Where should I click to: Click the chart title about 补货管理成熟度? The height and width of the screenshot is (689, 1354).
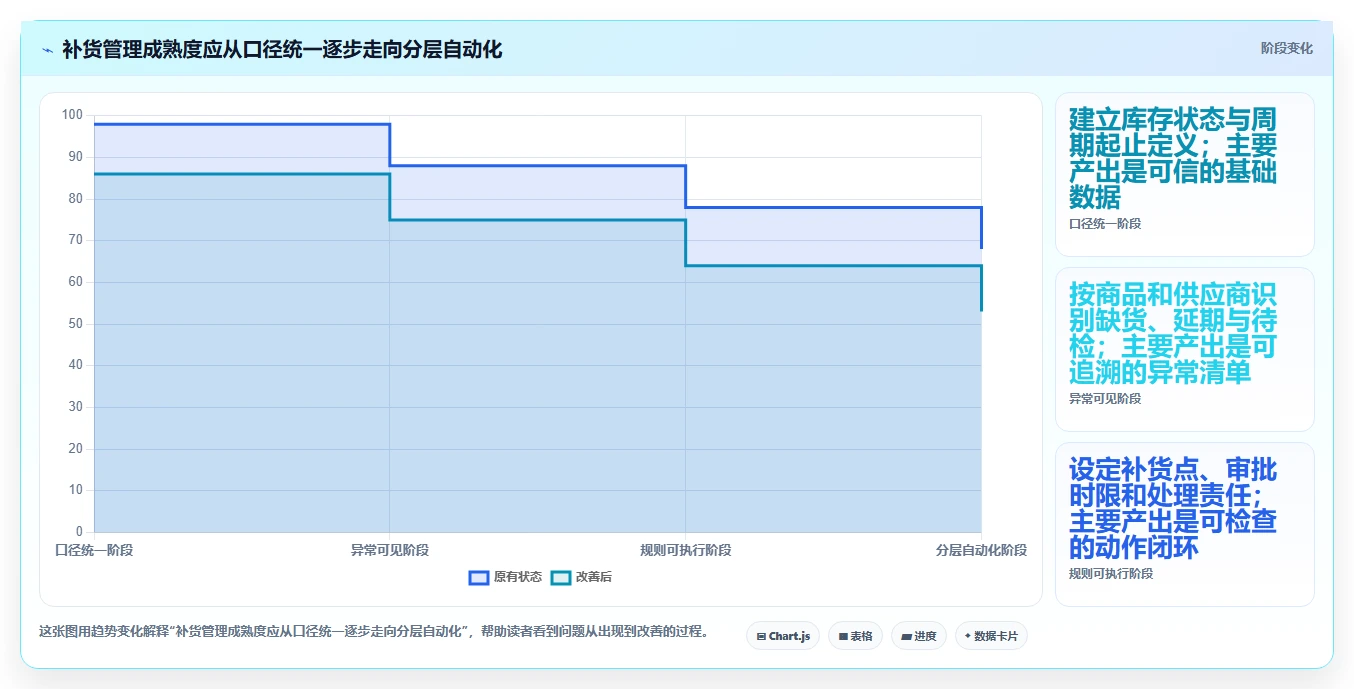click(282, 49)
